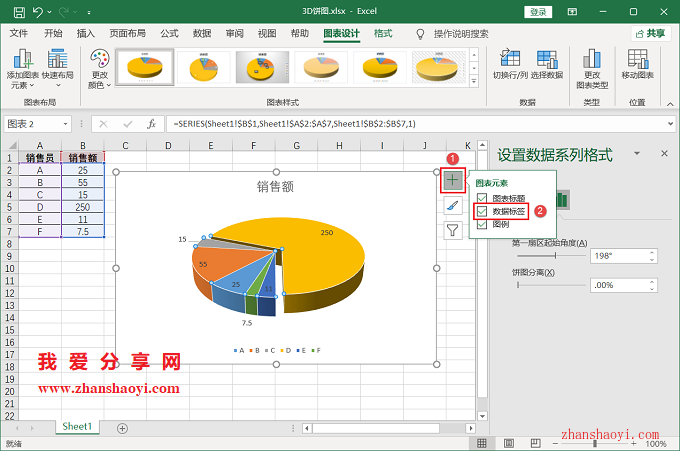This screenshot has height=451, width=680.
Task: Increase first slice angle with spinner up
Action: (652, 252)
